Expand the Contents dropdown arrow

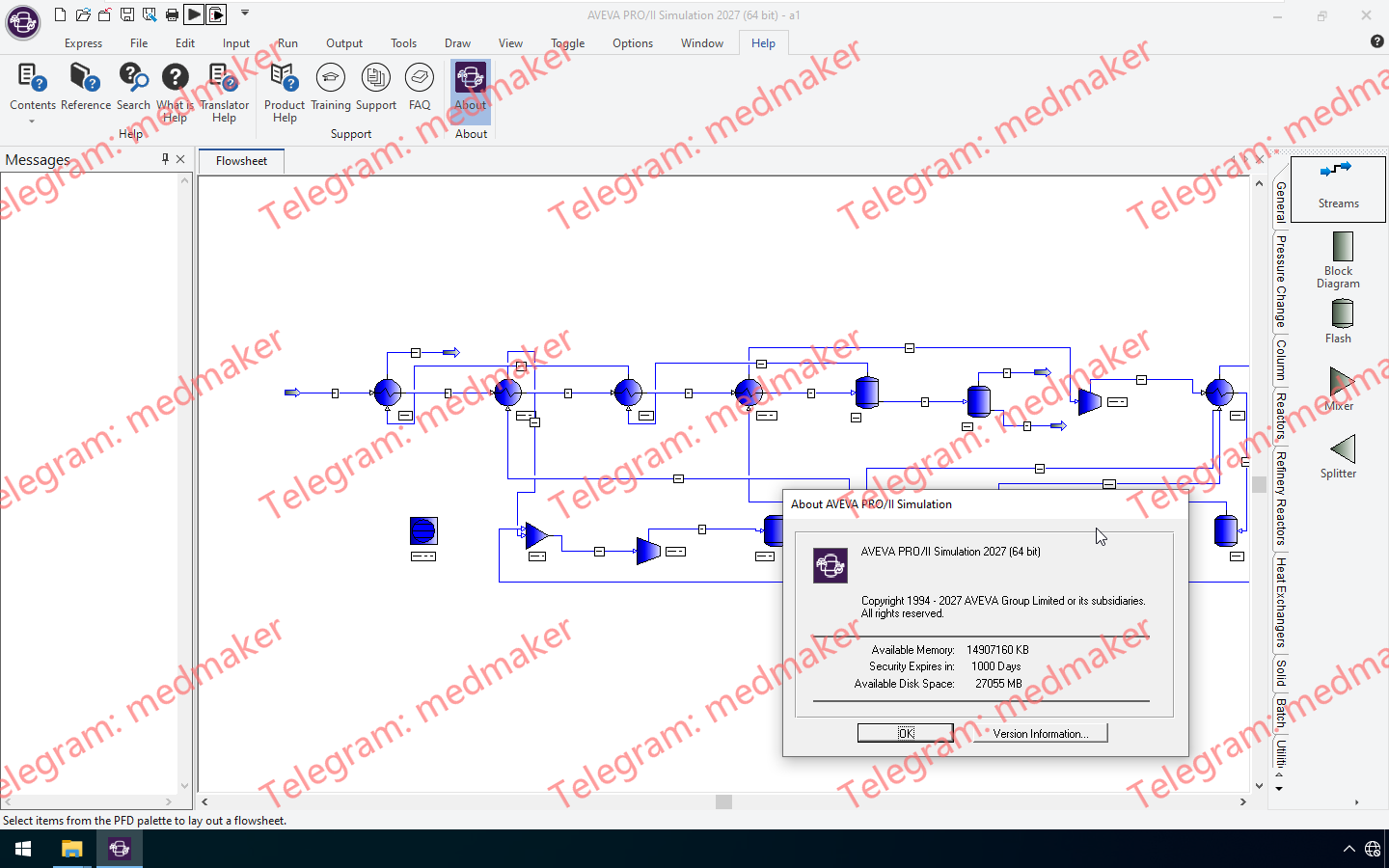pyautogui.click(x=32, y=122)
